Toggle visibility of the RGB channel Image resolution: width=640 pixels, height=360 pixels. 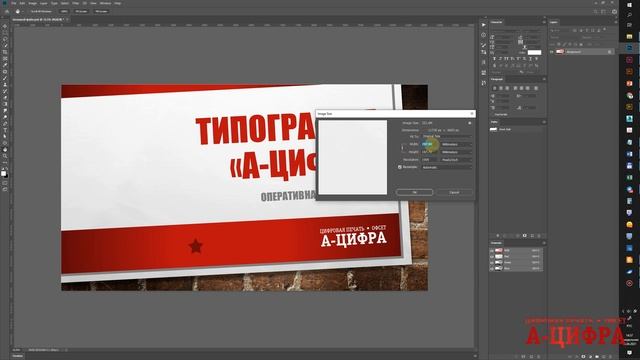point(491,250)
